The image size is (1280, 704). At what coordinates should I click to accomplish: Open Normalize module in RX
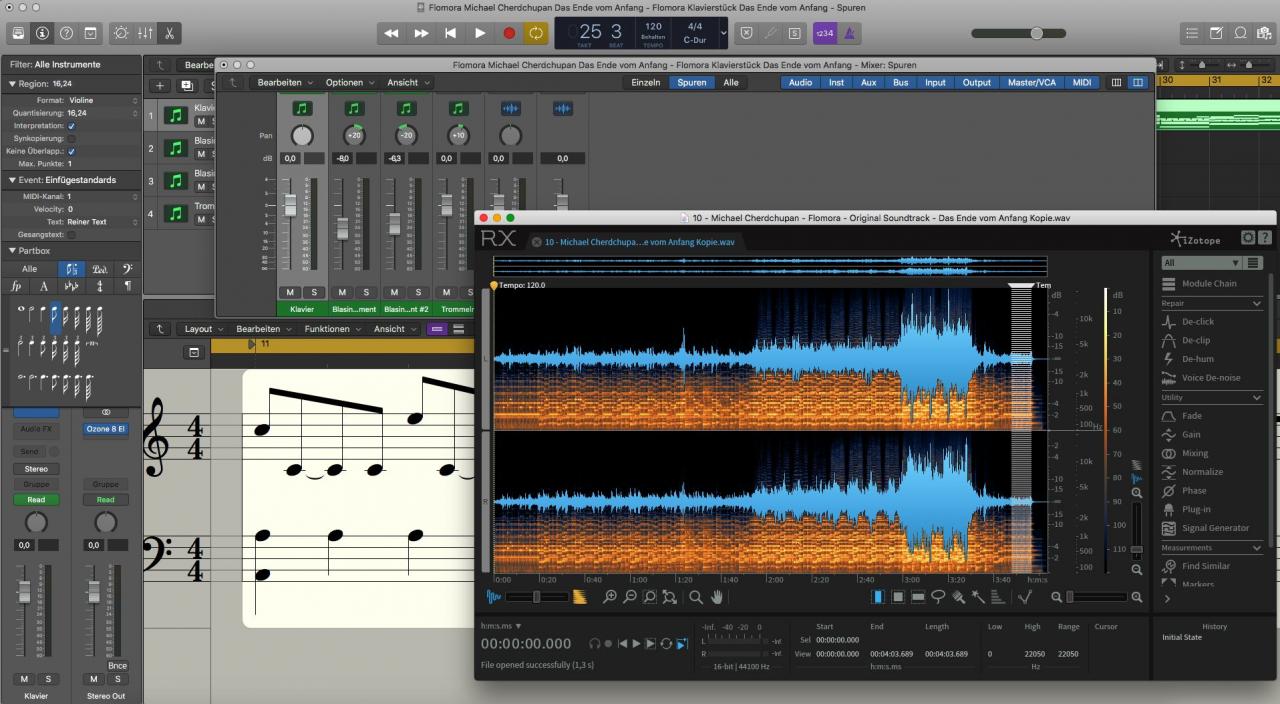tap(1202, 472)
